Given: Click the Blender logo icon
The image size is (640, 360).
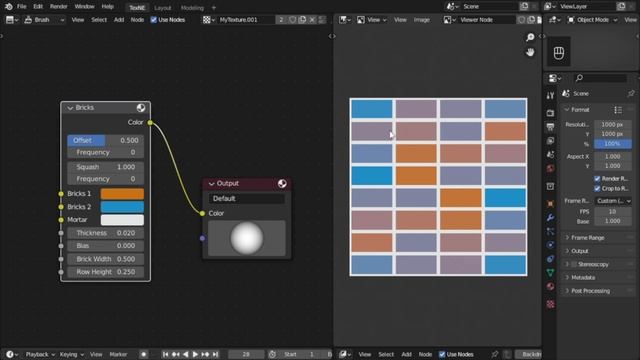Looking at the screenshot, I should click(x=9, y=7).
